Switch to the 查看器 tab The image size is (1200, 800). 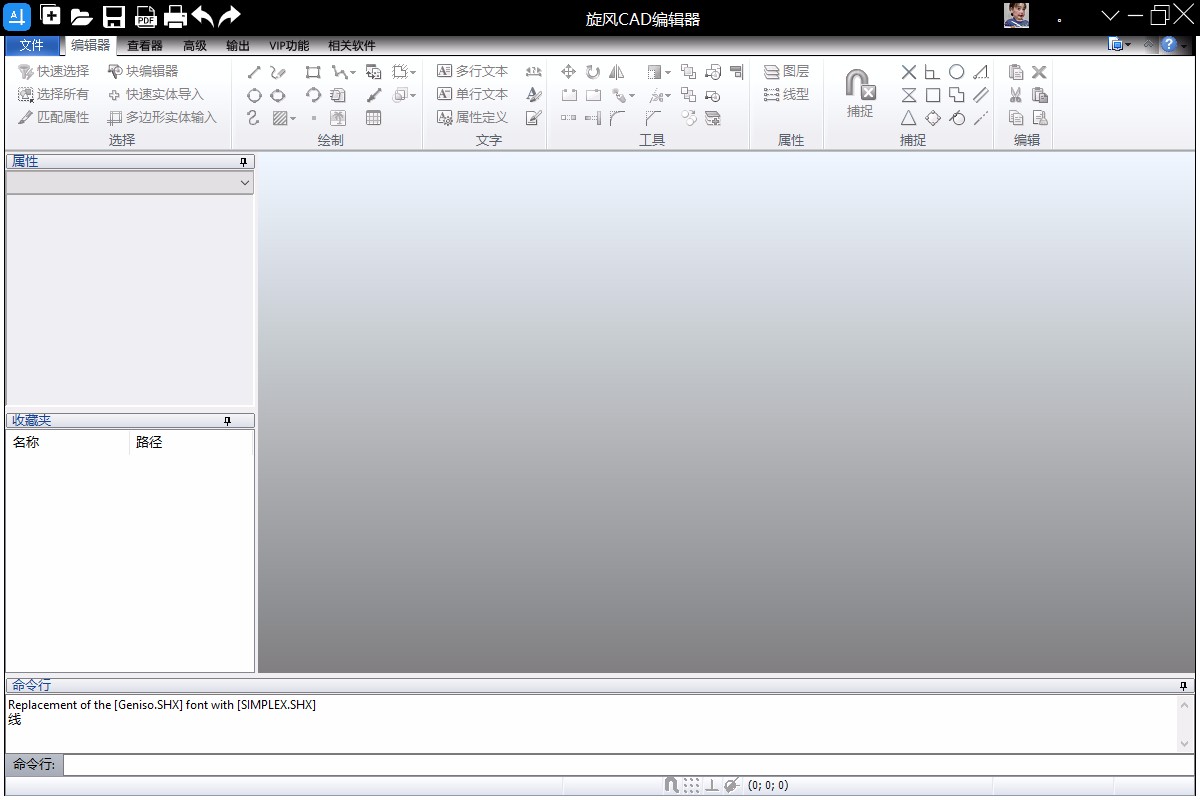tap(145, 45)
